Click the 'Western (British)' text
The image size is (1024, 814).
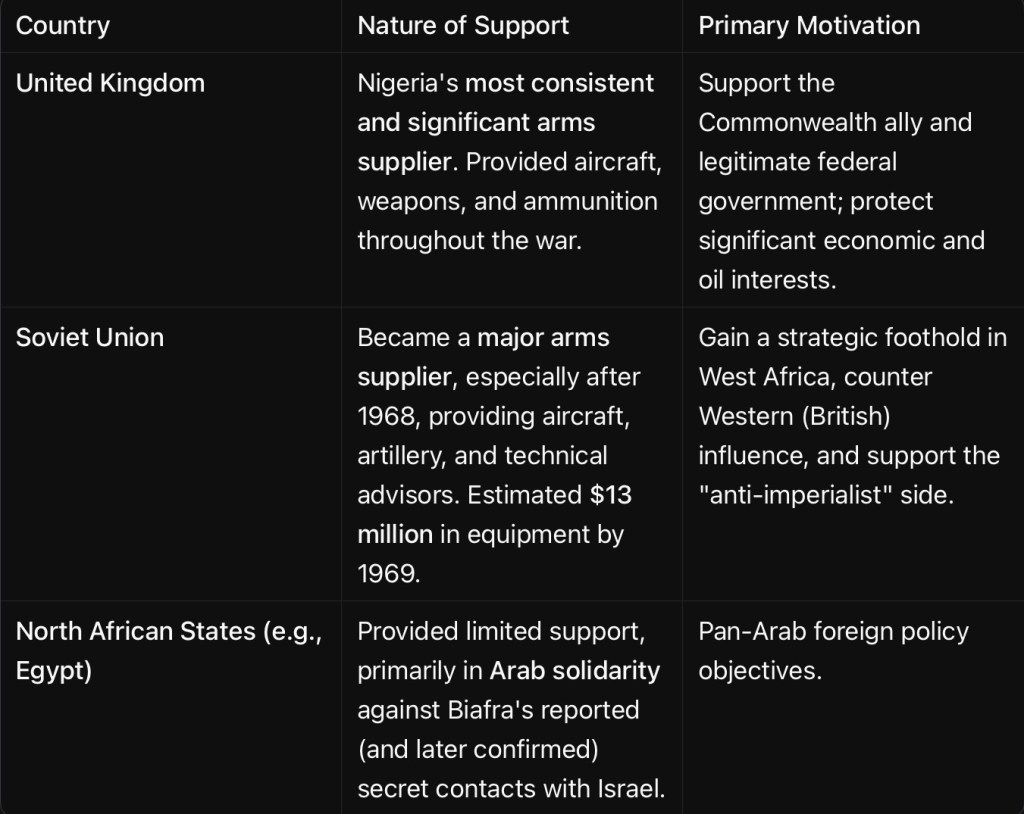(x=794, y=416)
